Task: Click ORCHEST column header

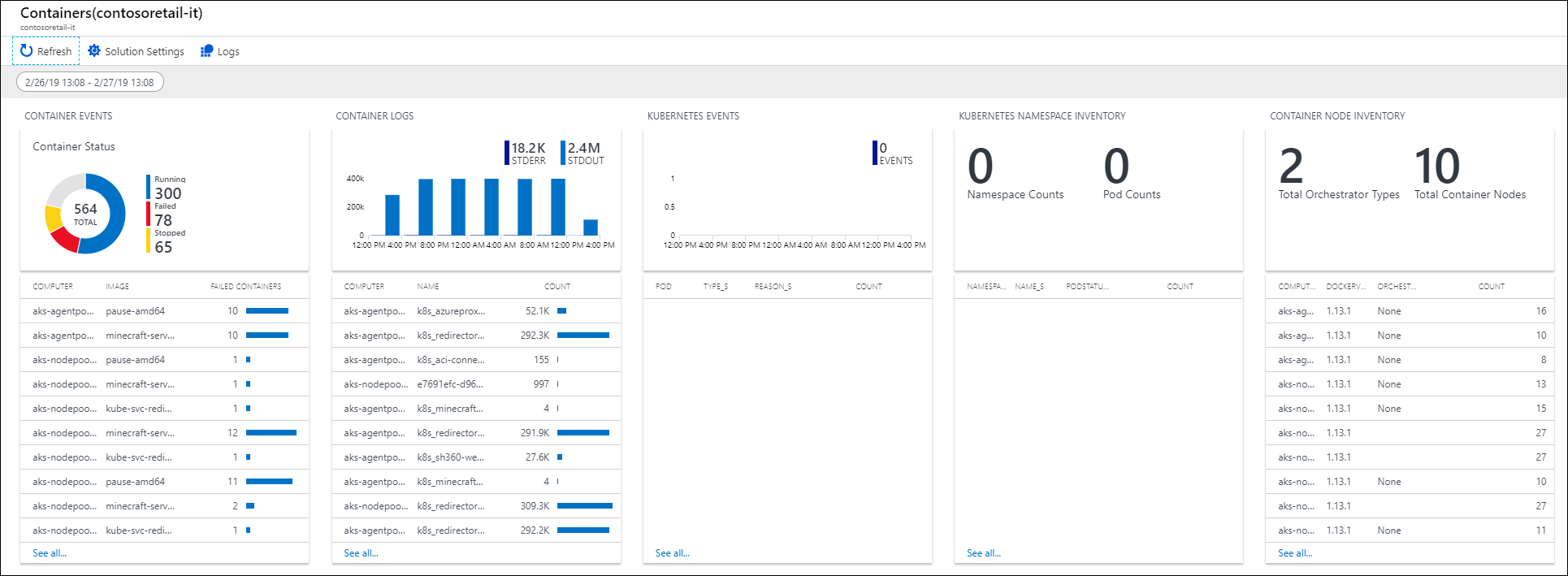Action: click(1397, 287)
